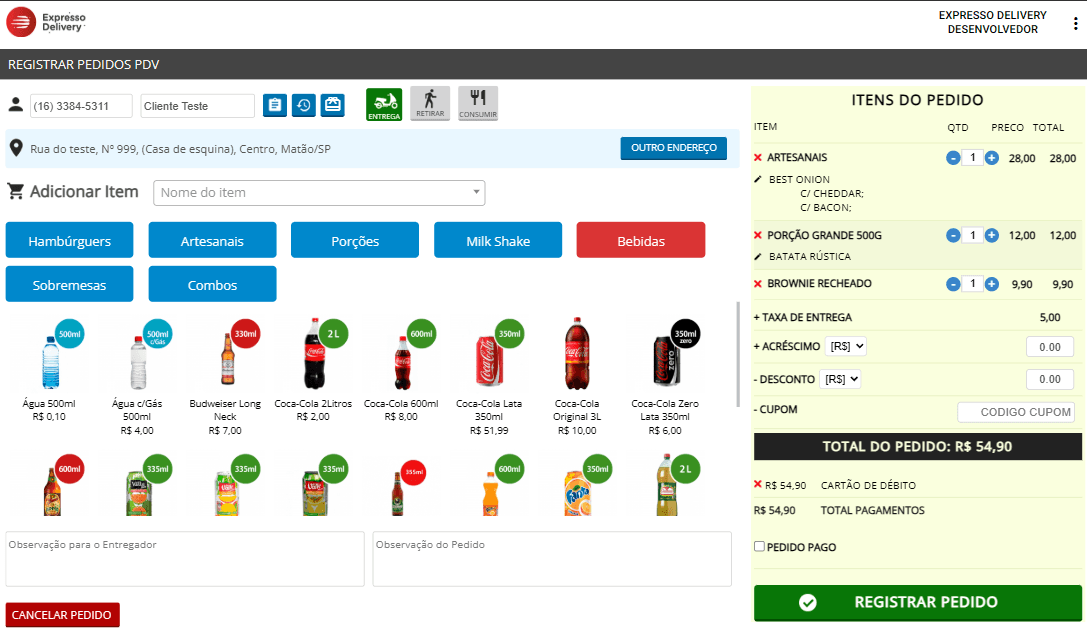The height and width of the screenshot is (640, 1087).
Task: Click the Acréscimo value field
Action: point(1050,347)
